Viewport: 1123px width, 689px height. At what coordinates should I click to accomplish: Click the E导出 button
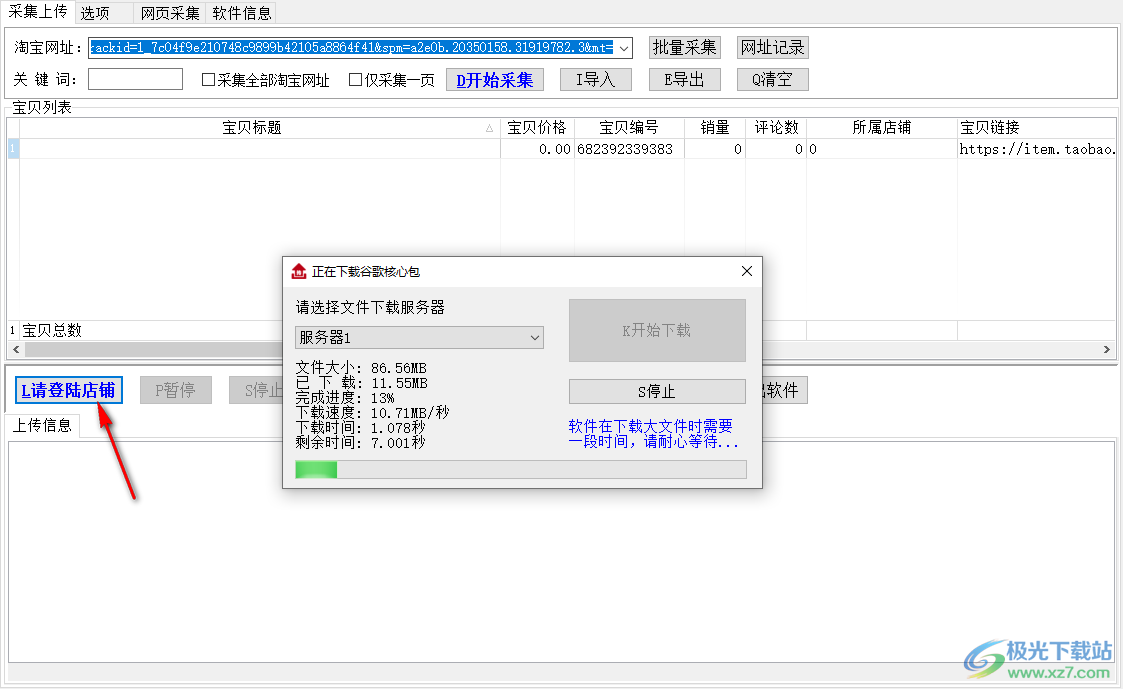685,80
